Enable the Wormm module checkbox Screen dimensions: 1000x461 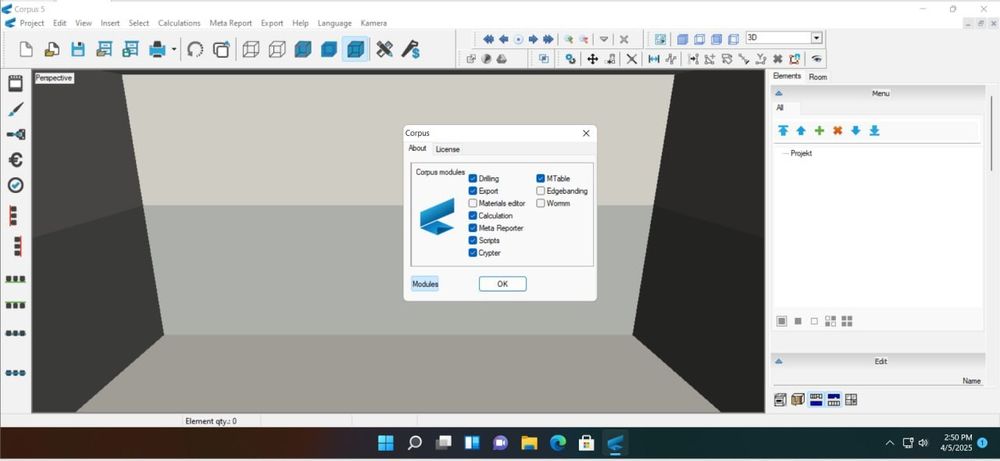pyautogui.click(x=541, y=203)
